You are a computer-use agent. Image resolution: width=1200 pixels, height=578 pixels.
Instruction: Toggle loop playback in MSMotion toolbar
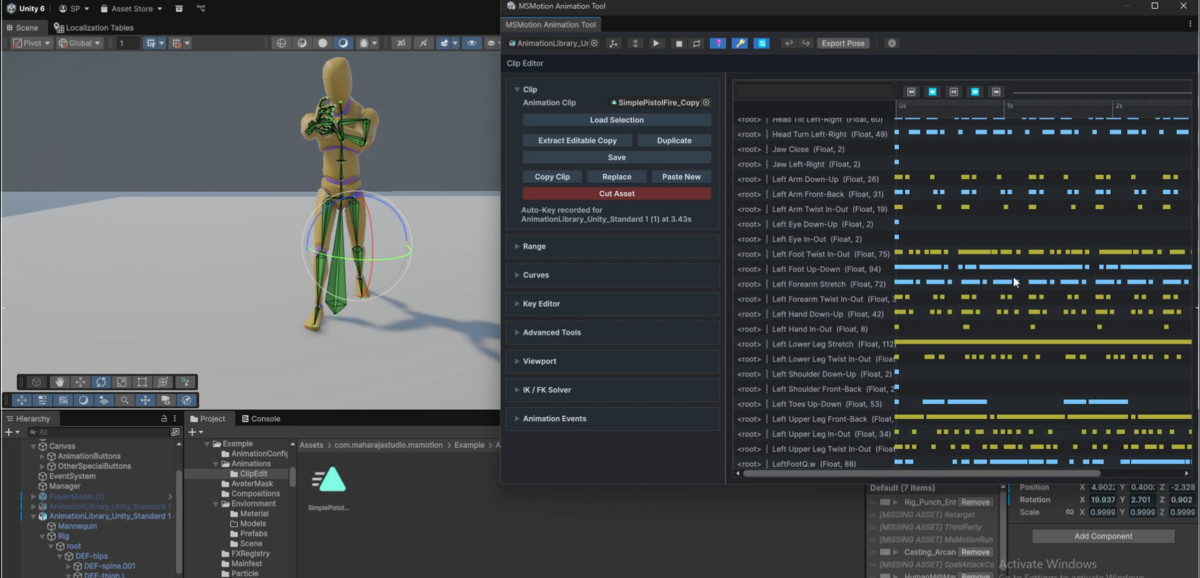697,44
